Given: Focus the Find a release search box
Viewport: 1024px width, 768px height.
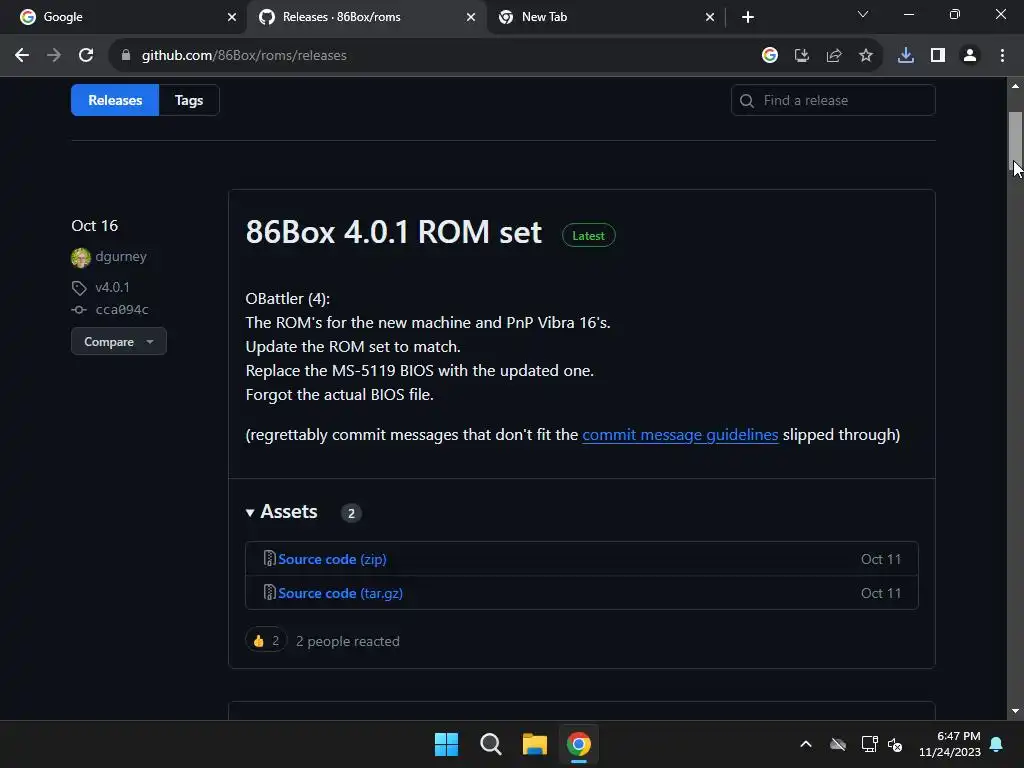Looking at the screenshot, I should pyautogui.click(x=833, y=101).
